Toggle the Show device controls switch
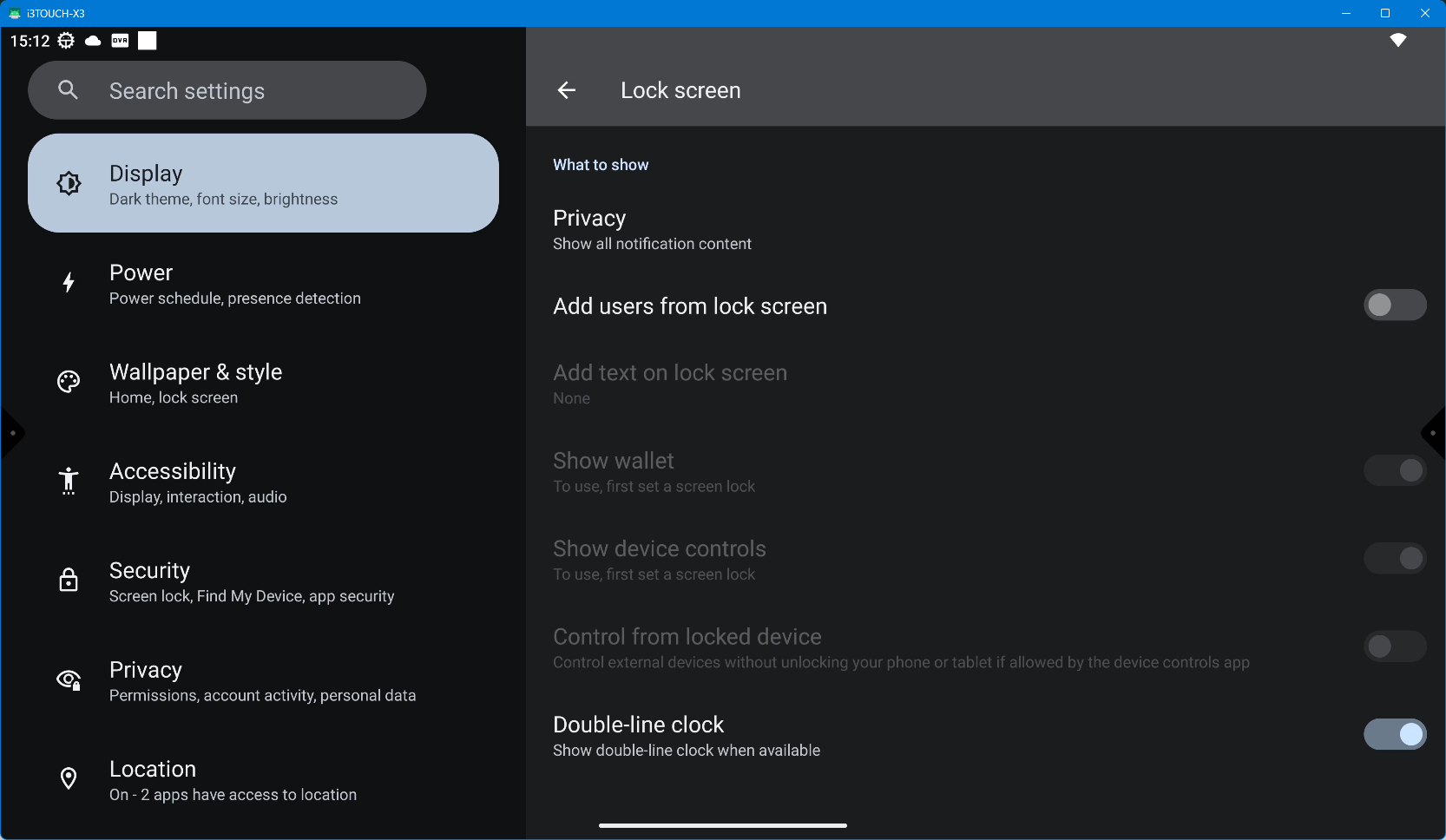1446x840 pixels. (x=1394, y=559)
